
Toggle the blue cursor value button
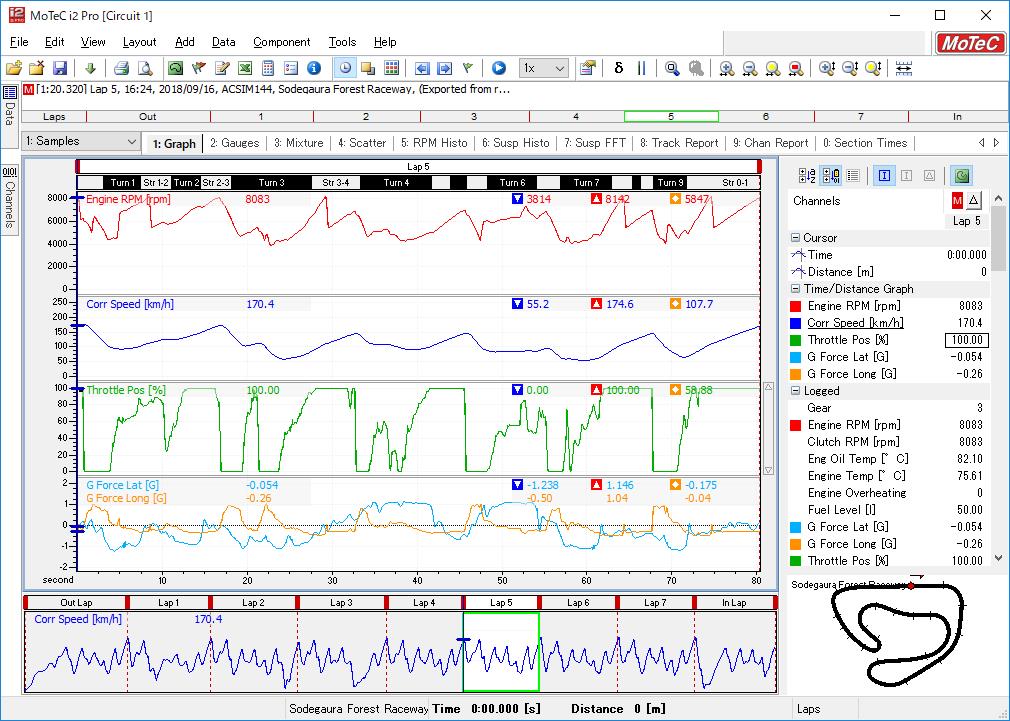884,175
